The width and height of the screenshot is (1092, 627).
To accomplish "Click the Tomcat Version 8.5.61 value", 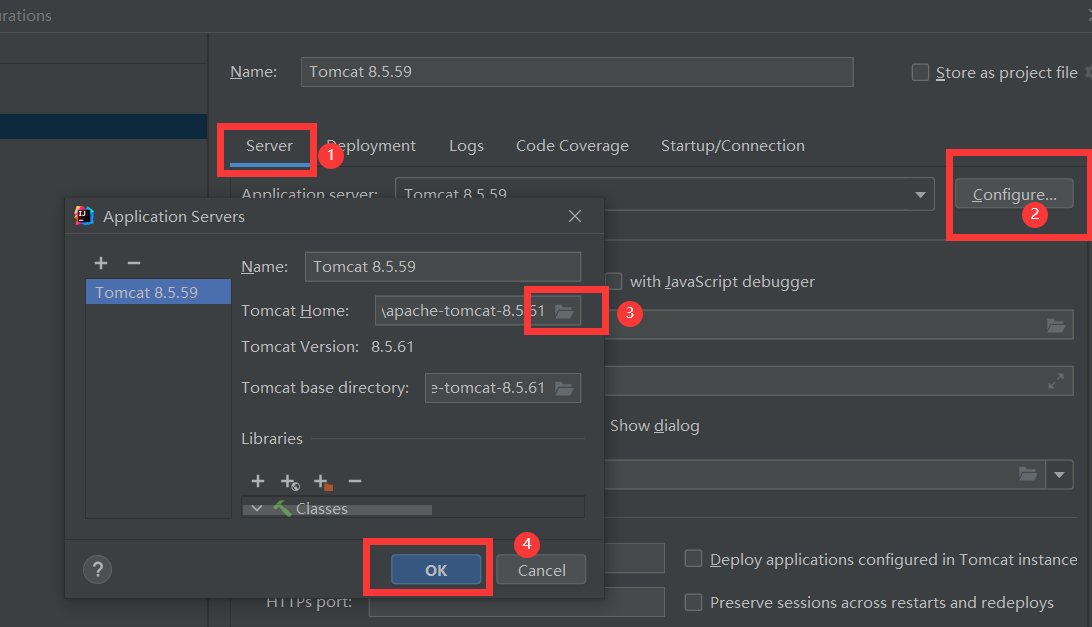I will pos(392,347).
